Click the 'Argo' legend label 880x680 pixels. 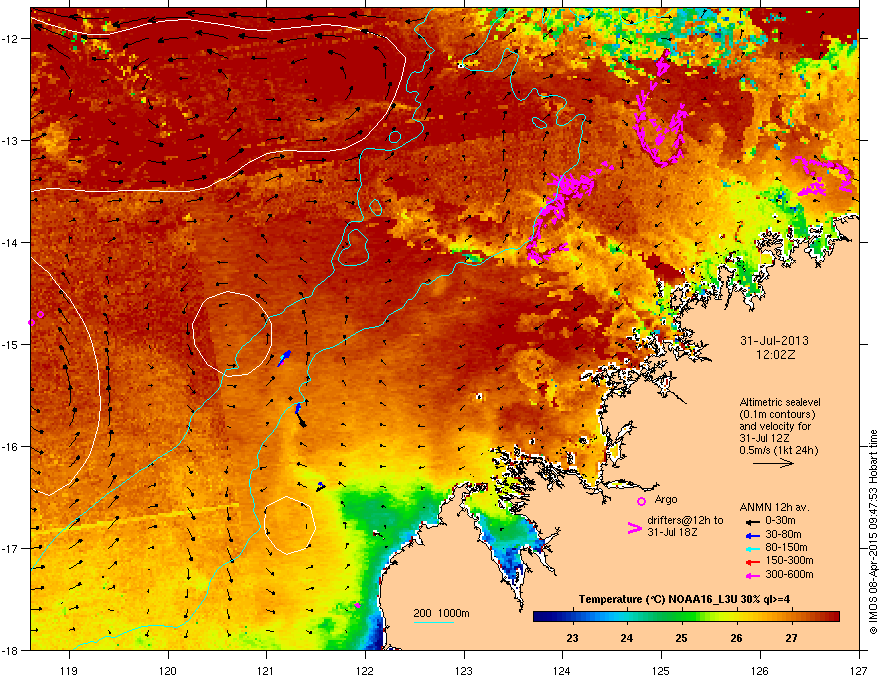[666, 499]
